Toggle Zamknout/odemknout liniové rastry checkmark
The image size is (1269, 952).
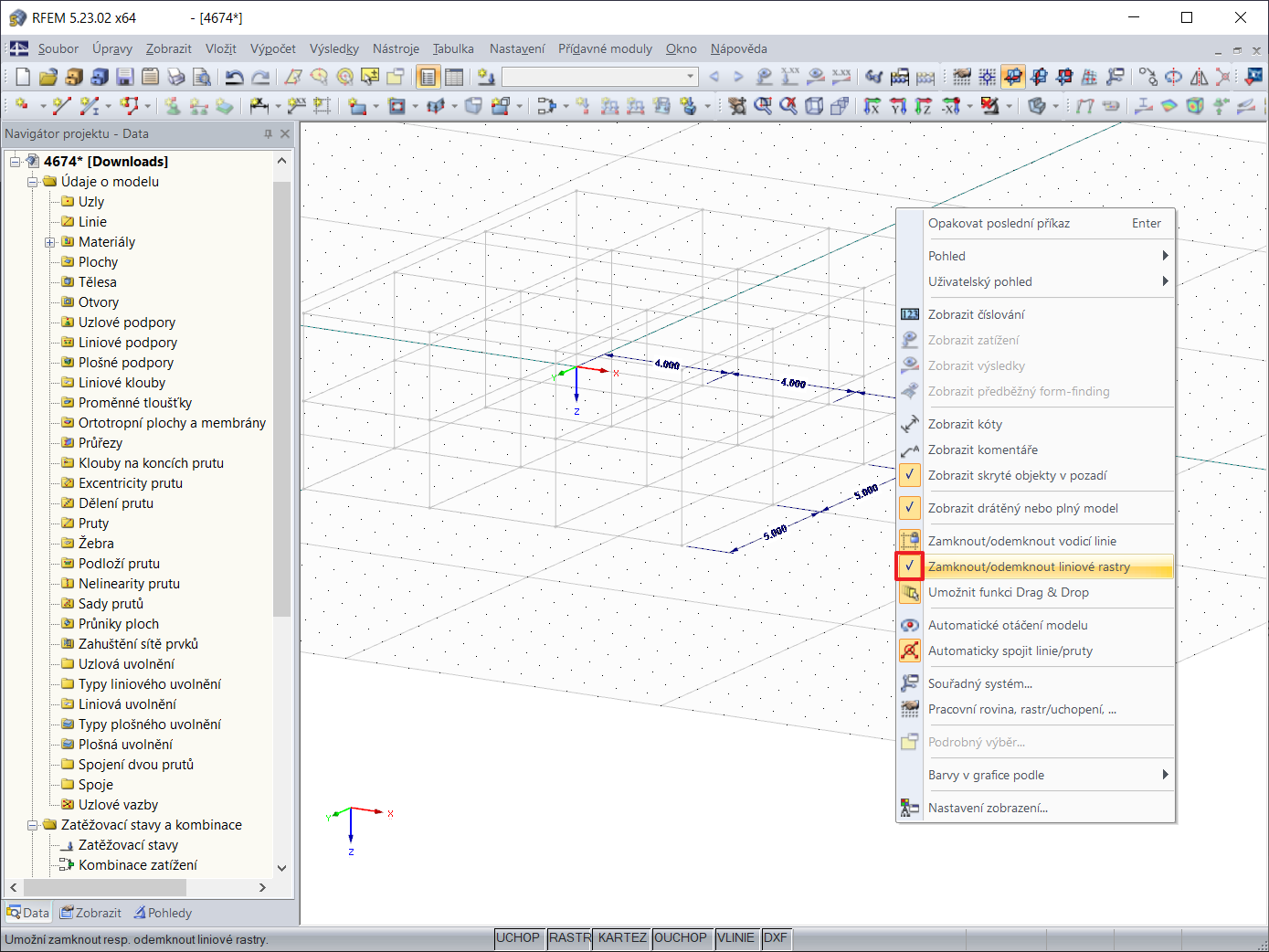click(x=909, y=566)
